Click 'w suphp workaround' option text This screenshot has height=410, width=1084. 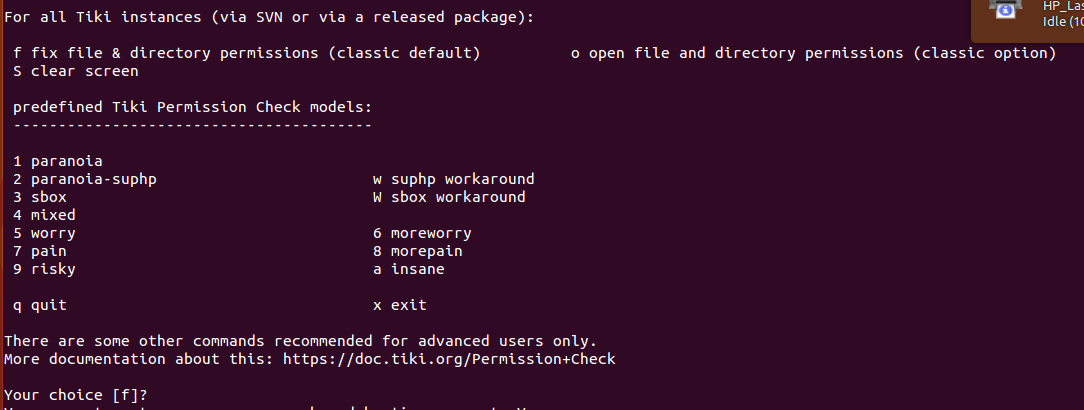pos(454,179)
